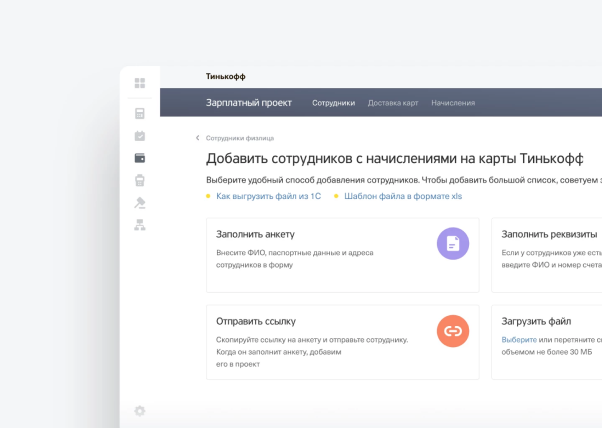Click the calculator icon in sidebar
Image resolution: width=602 pixels, height=428 pixels.
point(140,113)
